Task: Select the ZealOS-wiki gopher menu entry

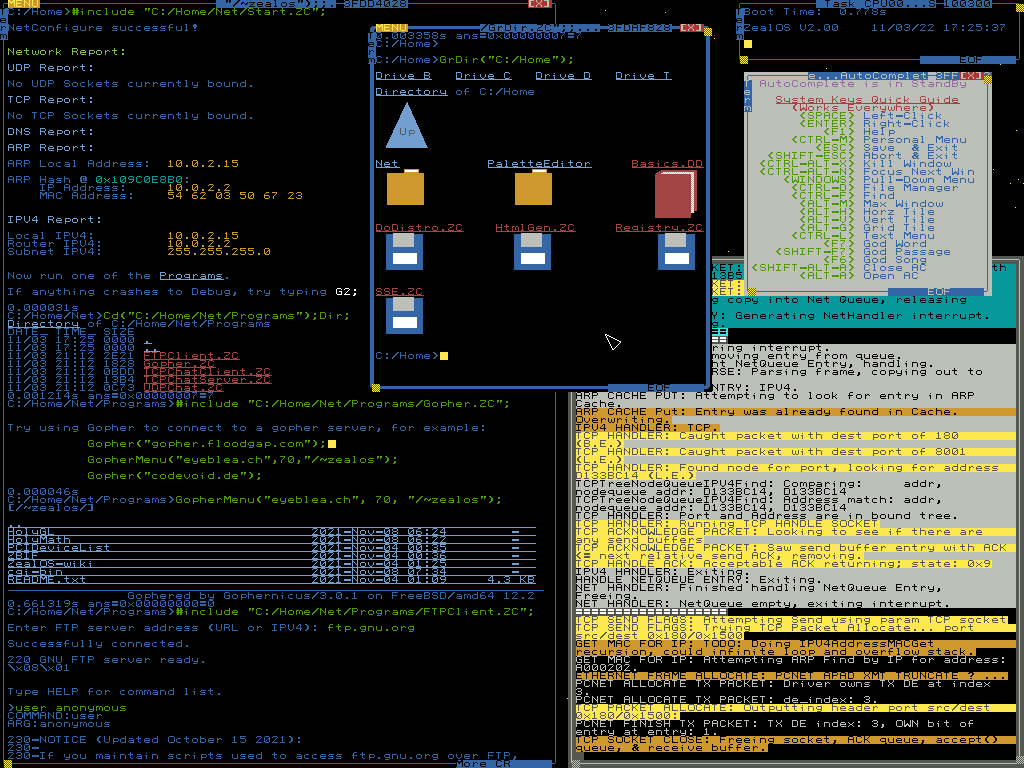Action: (272, 564)
